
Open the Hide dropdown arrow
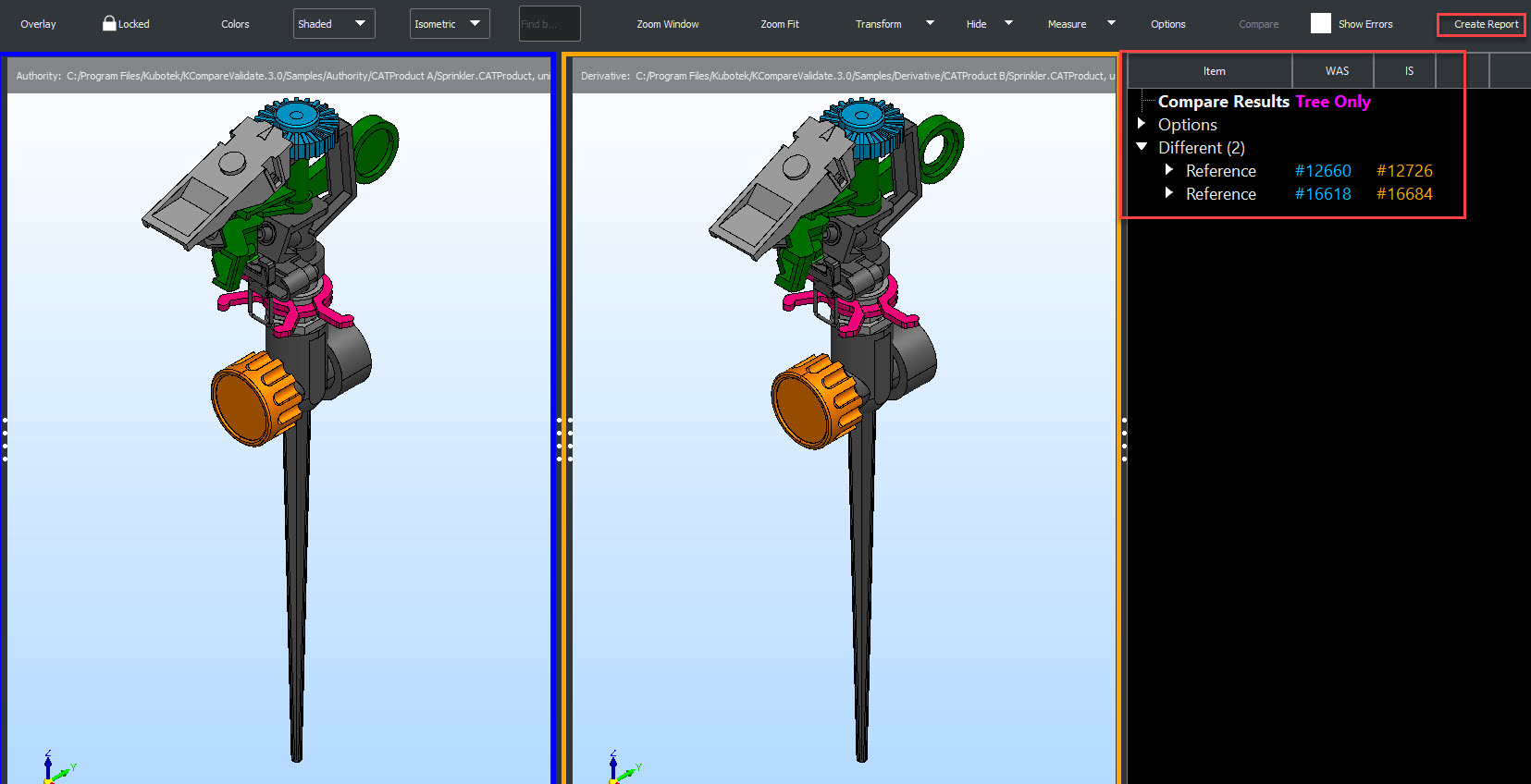click(1008, 23)
